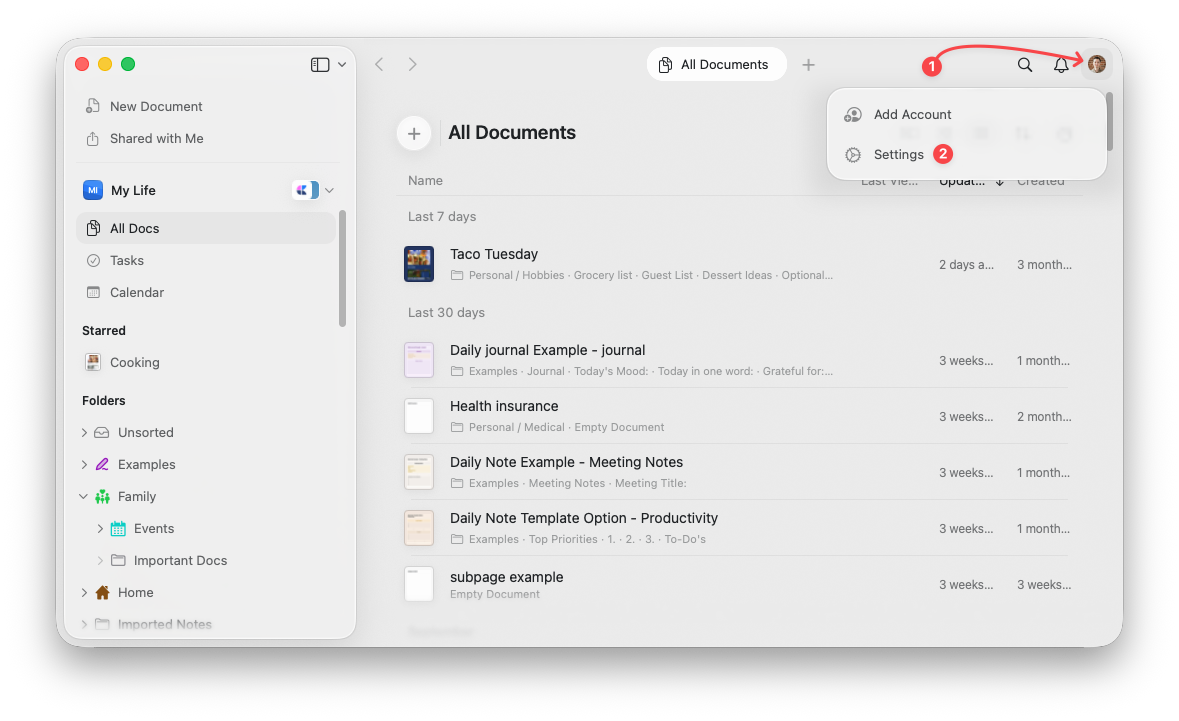Collapse the Family folder
The height and width of the screenshot is (721, 1179).
83,496
